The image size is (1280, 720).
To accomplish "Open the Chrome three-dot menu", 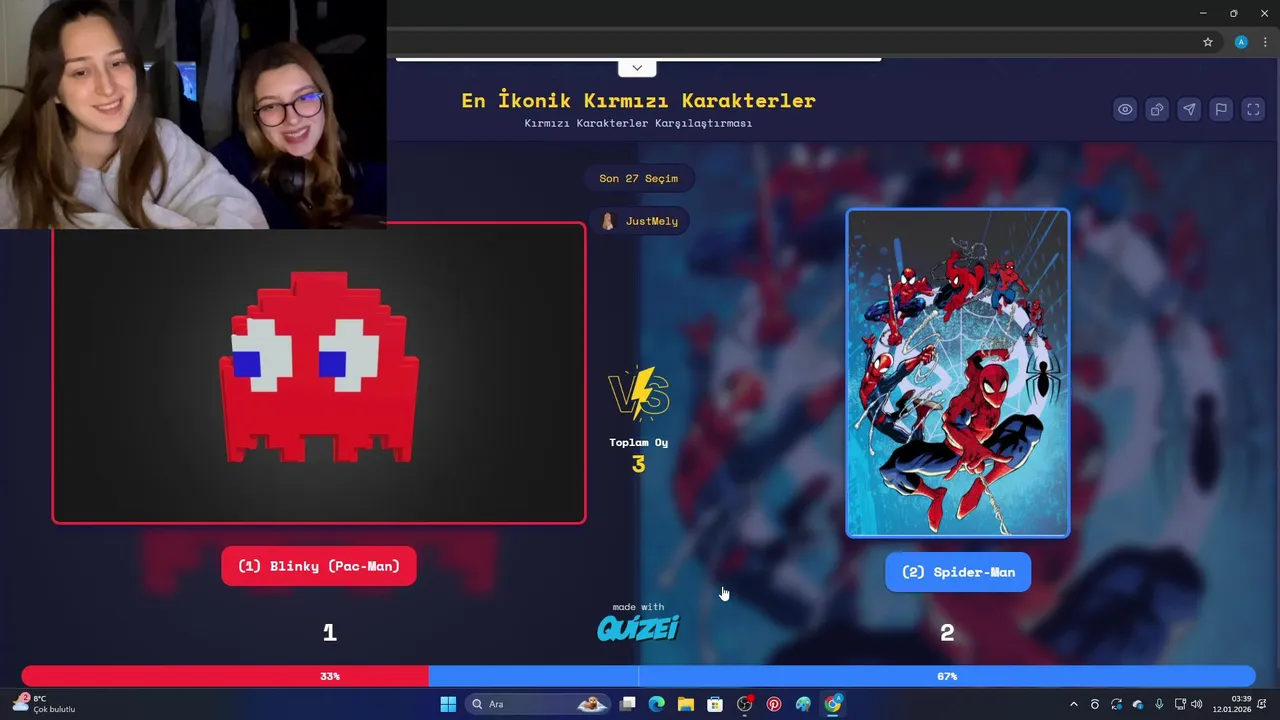I will tap(1265, 42).
